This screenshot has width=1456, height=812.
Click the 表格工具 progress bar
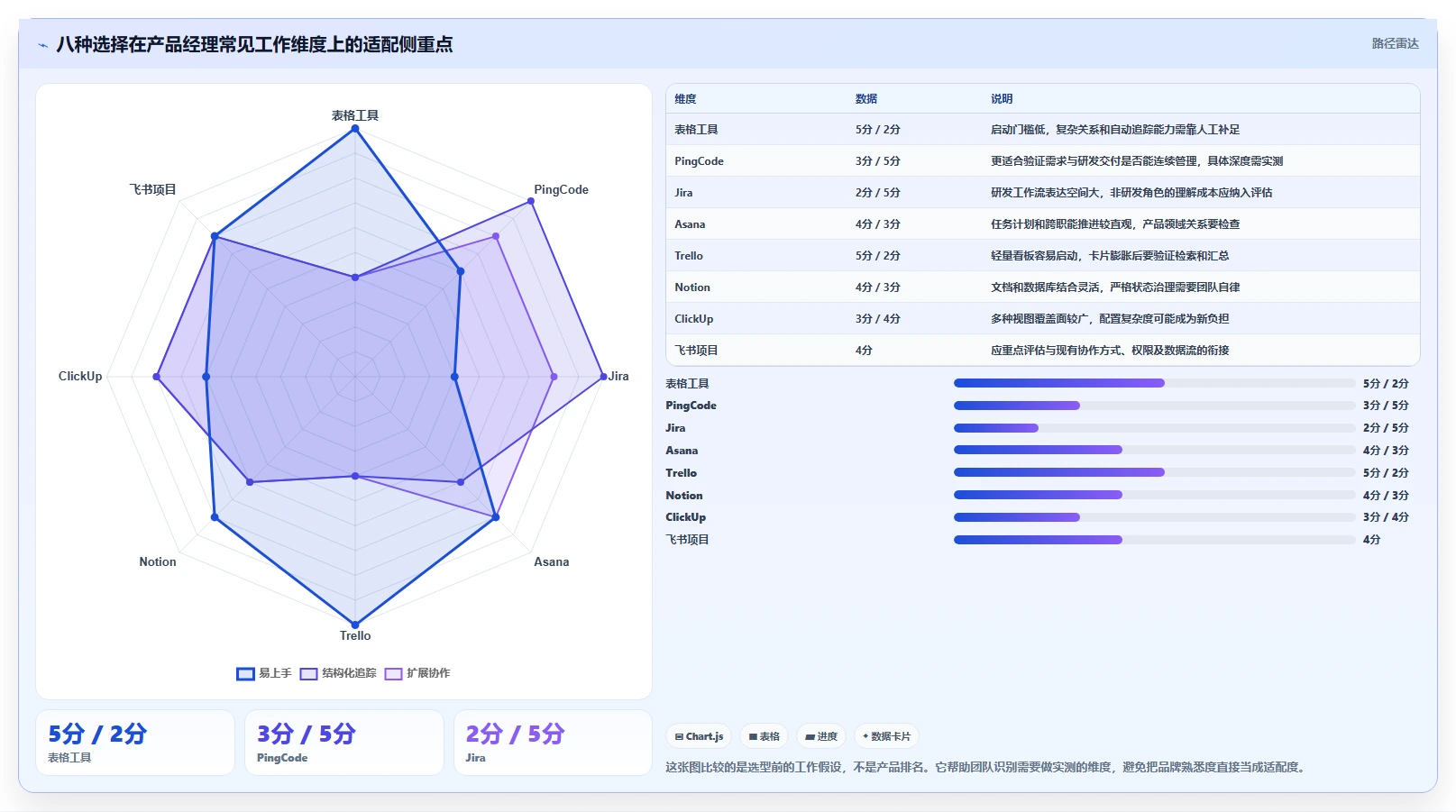(x=1154, y=383)
